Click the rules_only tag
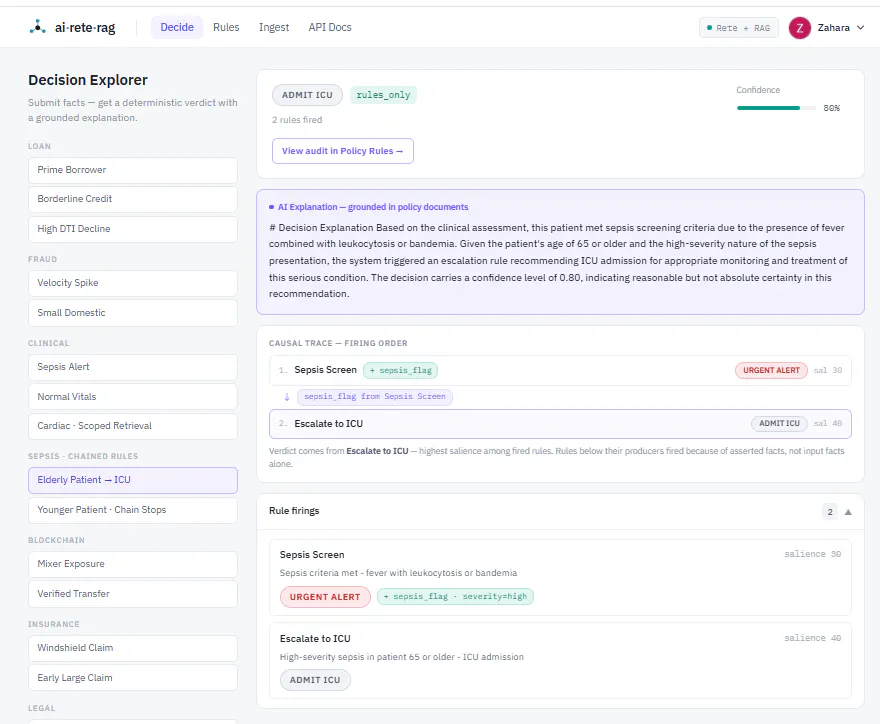The height and width of the screenshot is (724, 880). tap(383, 95)
